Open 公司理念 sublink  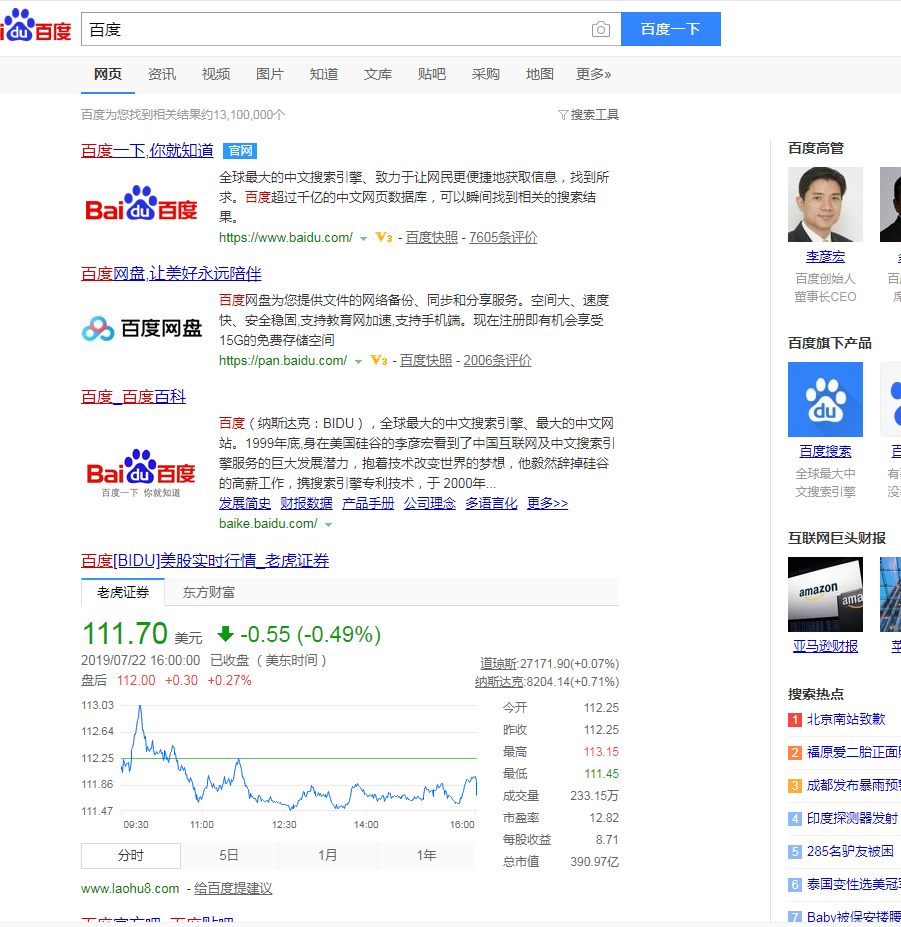pos(430,503)
